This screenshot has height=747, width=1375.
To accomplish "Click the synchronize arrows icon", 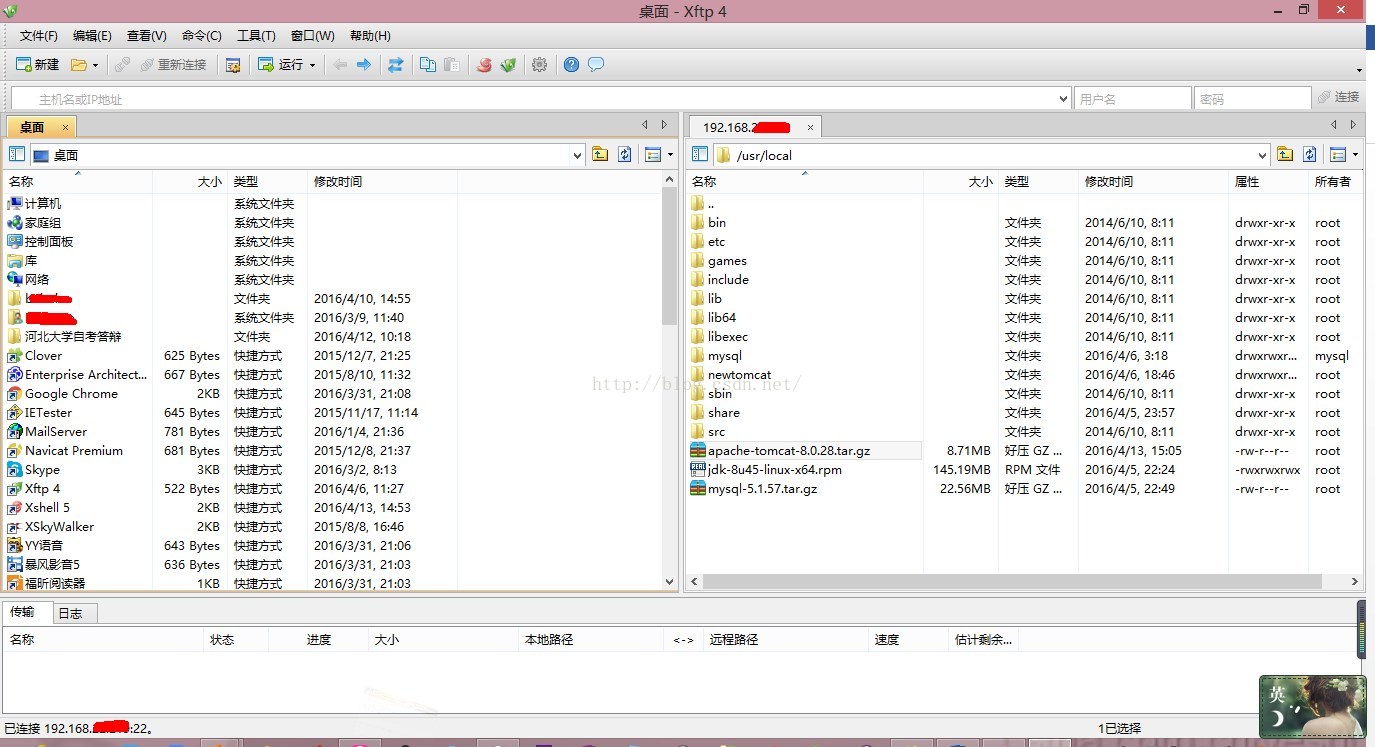I will (396, 65).
